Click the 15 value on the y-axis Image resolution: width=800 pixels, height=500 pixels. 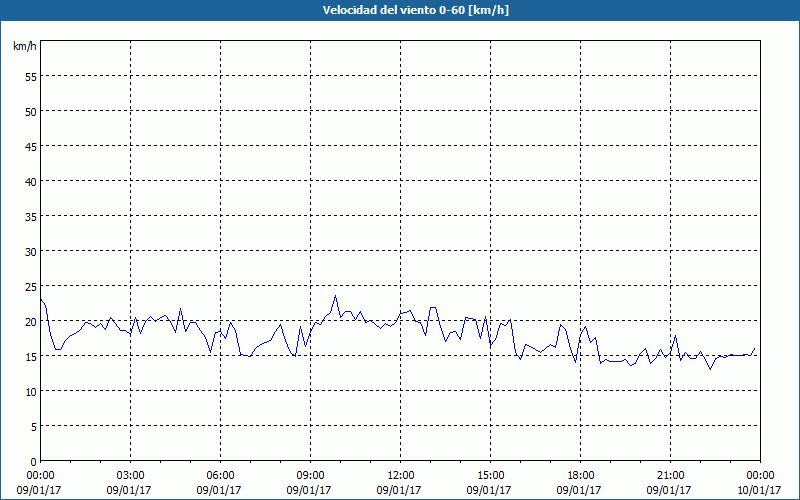pyautogui.click(x=31, y=356)
